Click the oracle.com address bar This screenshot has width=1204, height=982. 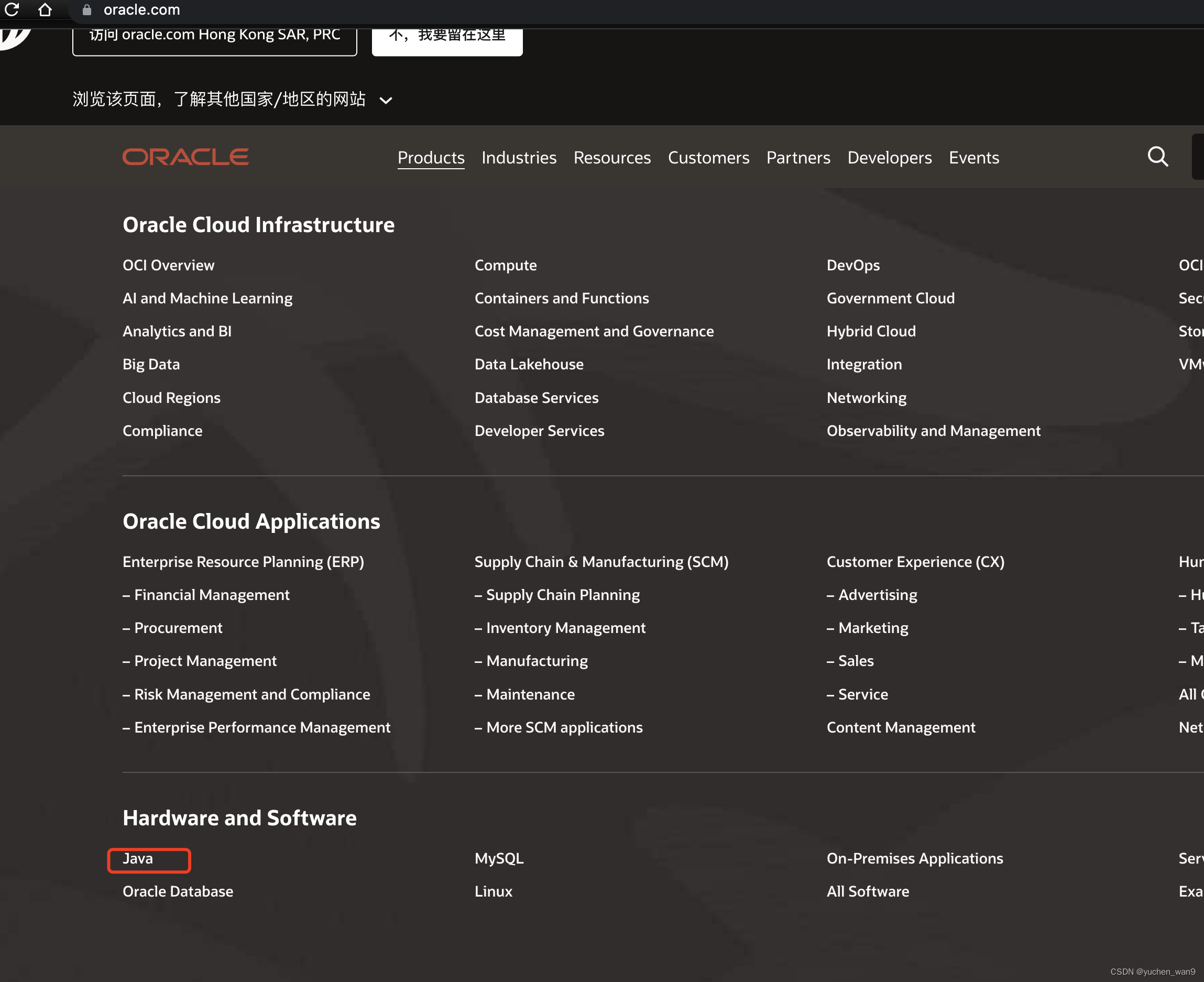(x=141, y=9)
